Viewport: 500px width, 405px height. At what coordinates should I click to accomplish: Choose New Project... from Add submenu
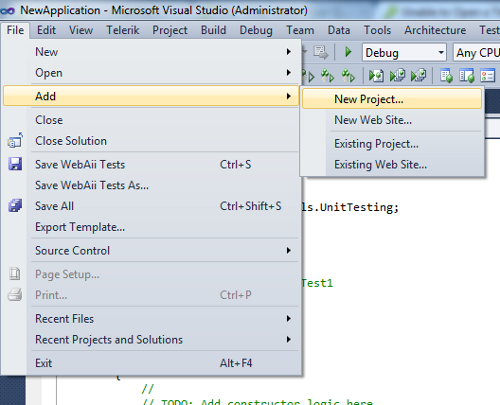(392, 99)
